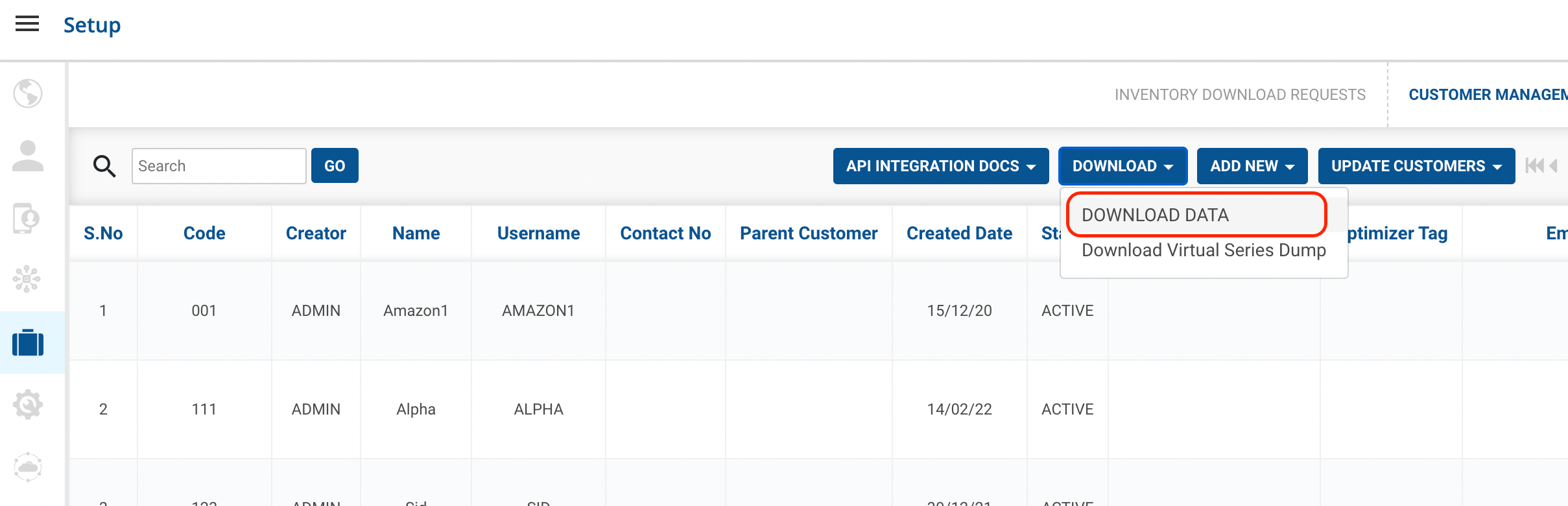This screenshot has width=1568, height=506.
Task: Open the user profile sidebar icon
Action: tap(28, 156)
